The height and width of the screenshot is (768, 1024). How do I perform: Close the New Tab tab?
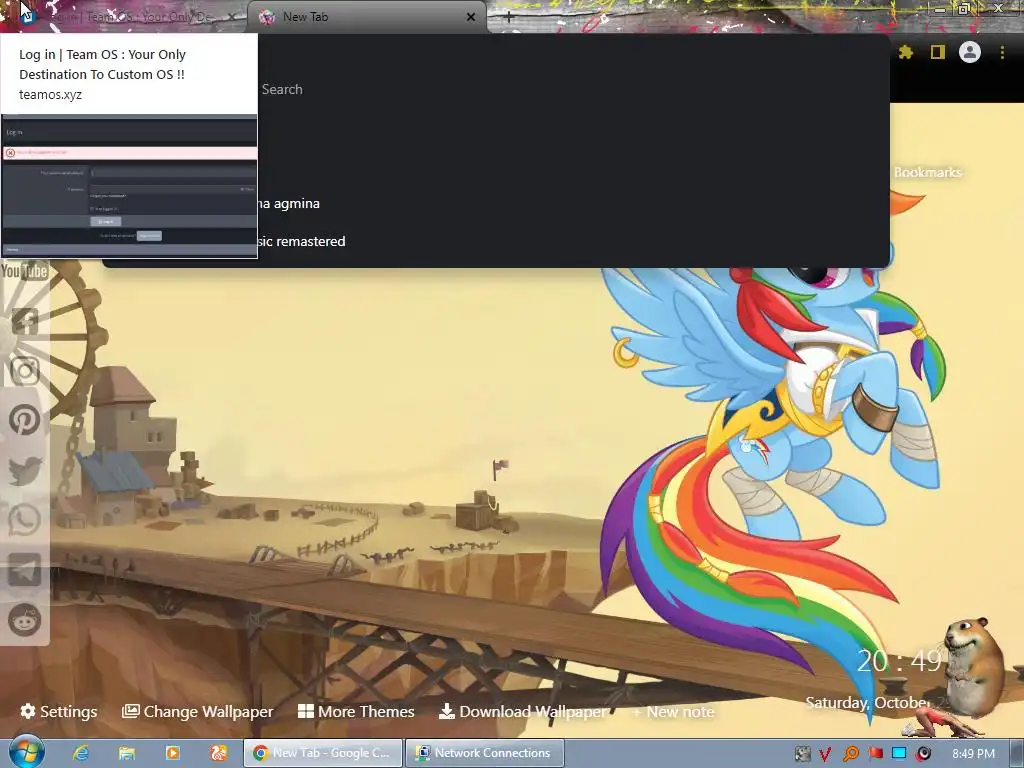(x=471, y=18)
